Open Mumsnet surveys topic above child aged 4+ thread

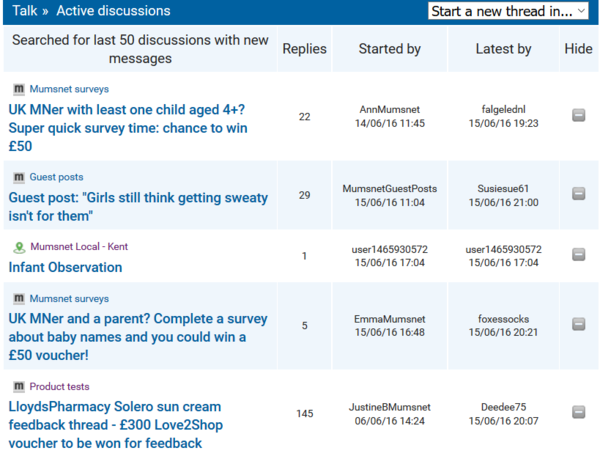(69, 89)
